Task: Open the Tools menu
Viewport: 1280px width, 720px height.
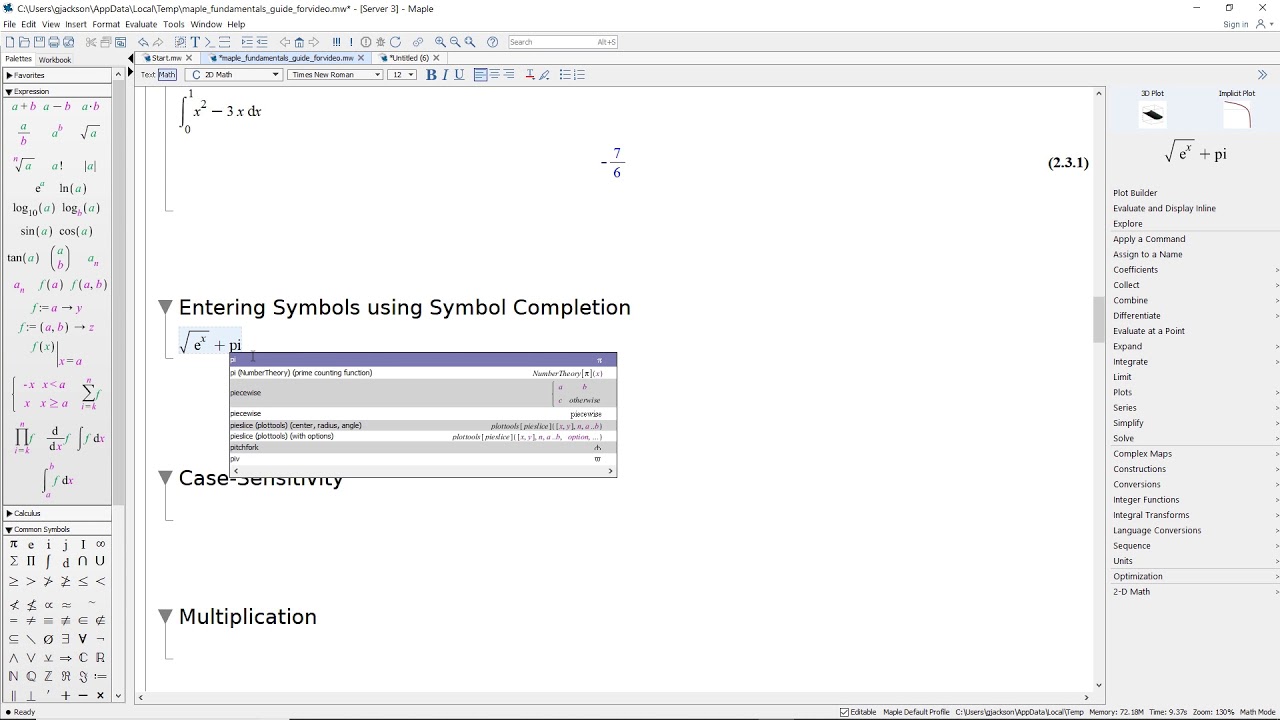Action: (x=174, y=24)
